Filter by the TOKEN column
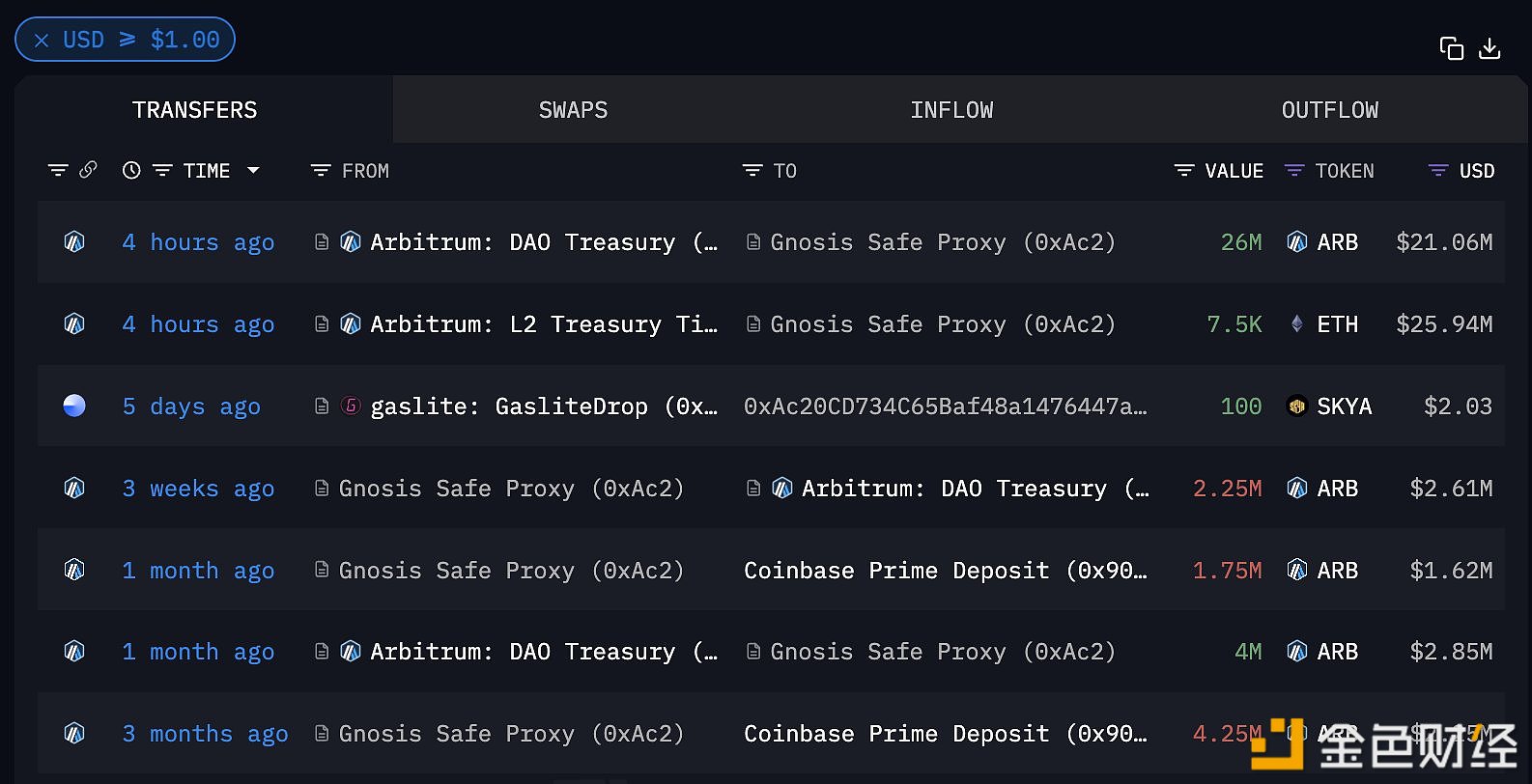 coord(1294,170)
